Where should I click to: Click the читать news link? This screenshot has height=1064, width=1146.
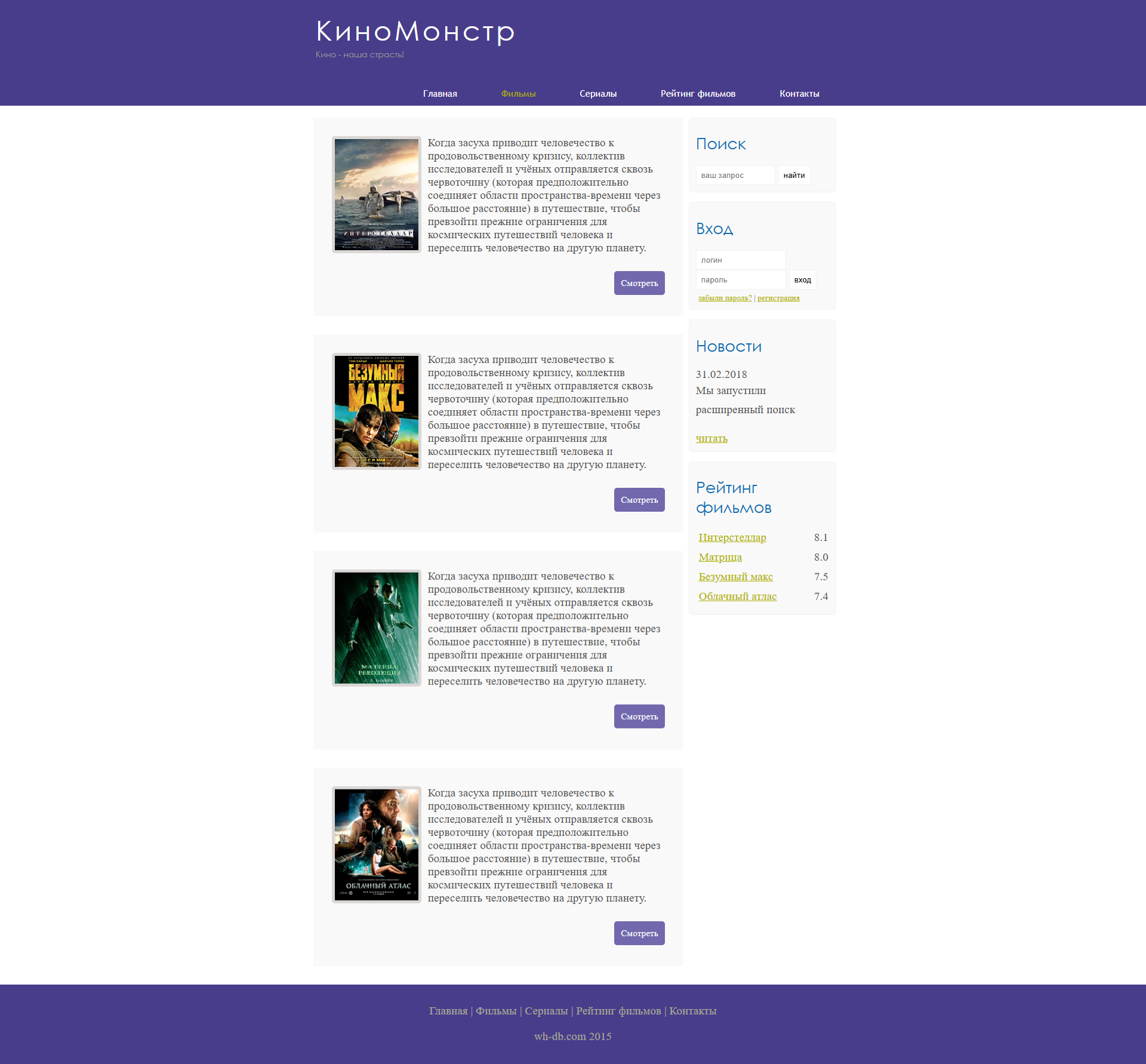click(x=711, y=438)
